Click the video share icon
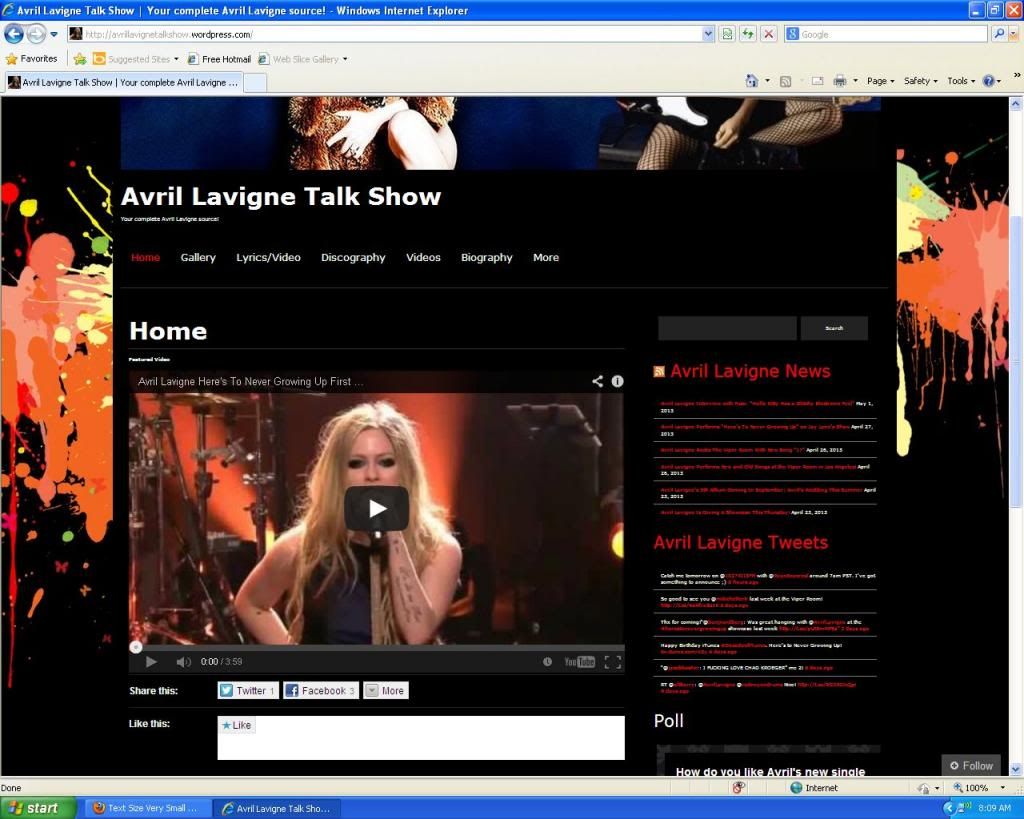 point(597,381)
